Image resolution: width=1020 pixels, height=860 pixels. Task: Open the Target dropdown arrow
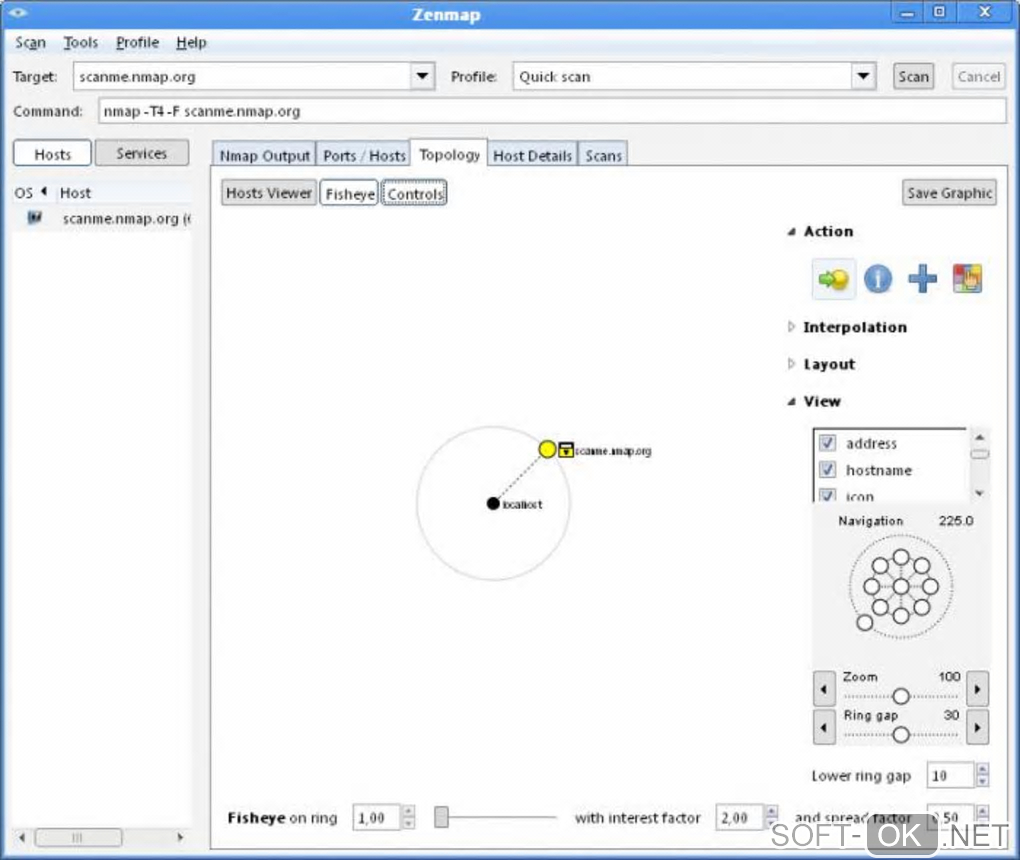click(x=422, y=76)
